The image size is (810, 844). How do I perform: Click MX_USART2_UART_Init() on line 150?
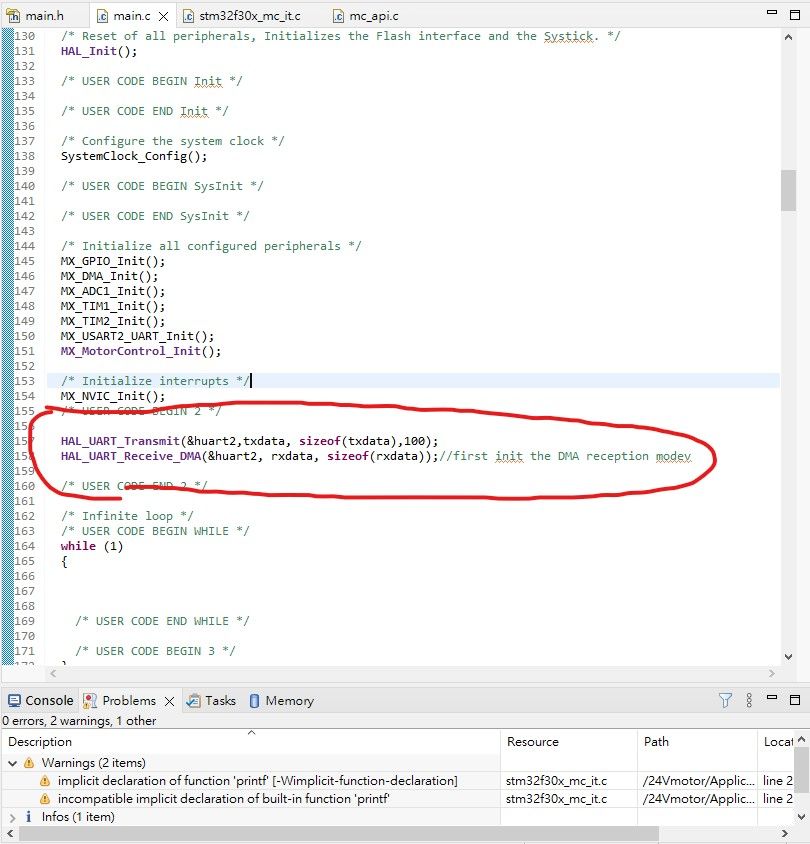(137, 336)
